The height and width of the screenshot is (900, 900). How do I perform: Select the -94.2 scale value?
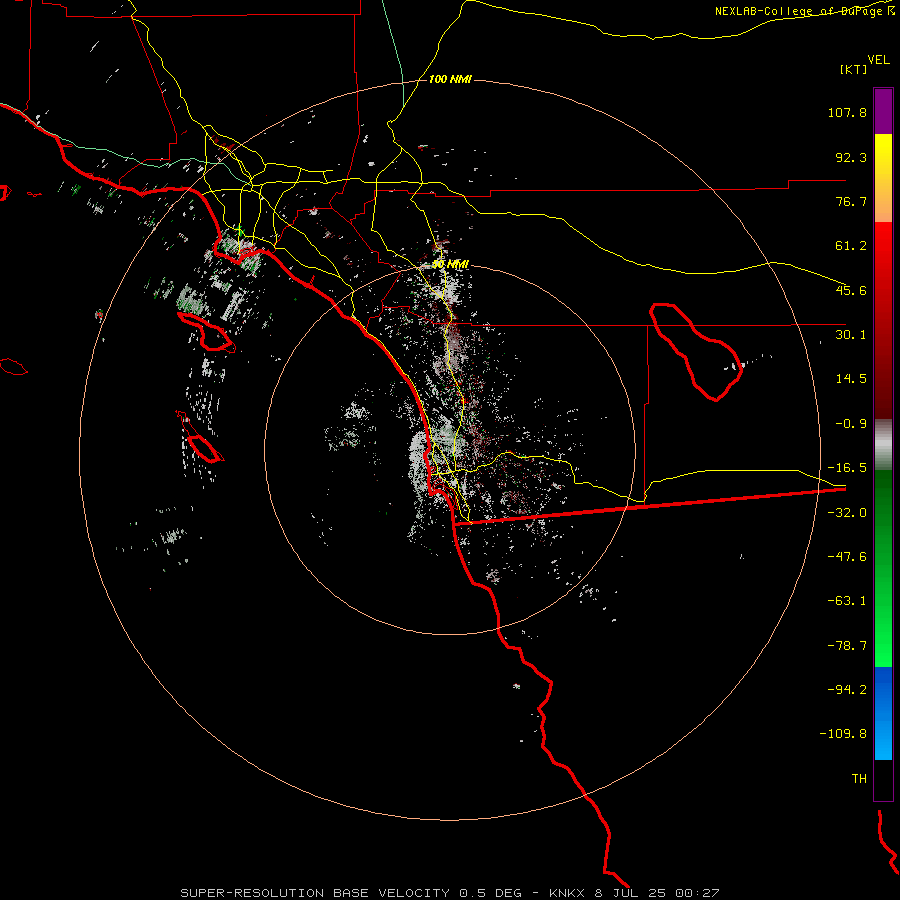847,689
